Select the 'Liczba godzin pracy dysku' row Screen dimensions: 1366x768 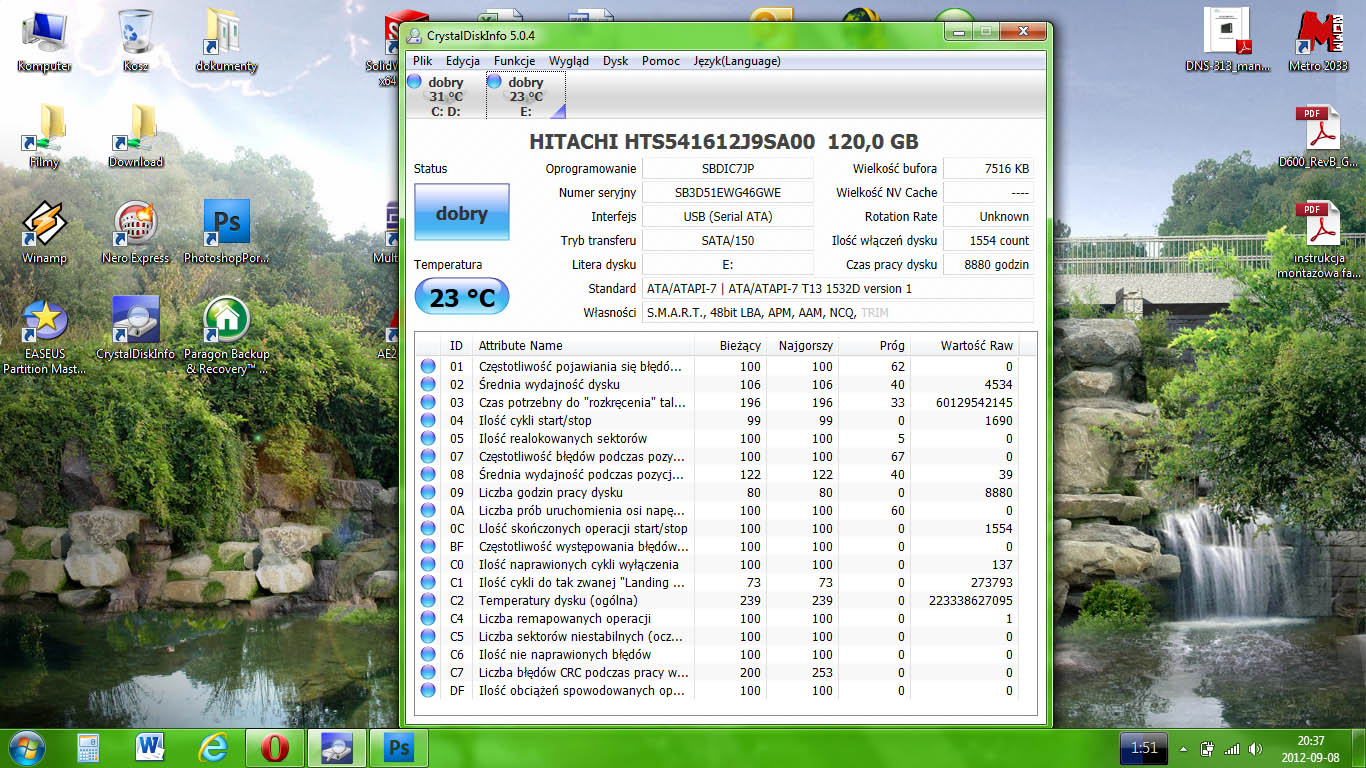(x=716, y=493)
